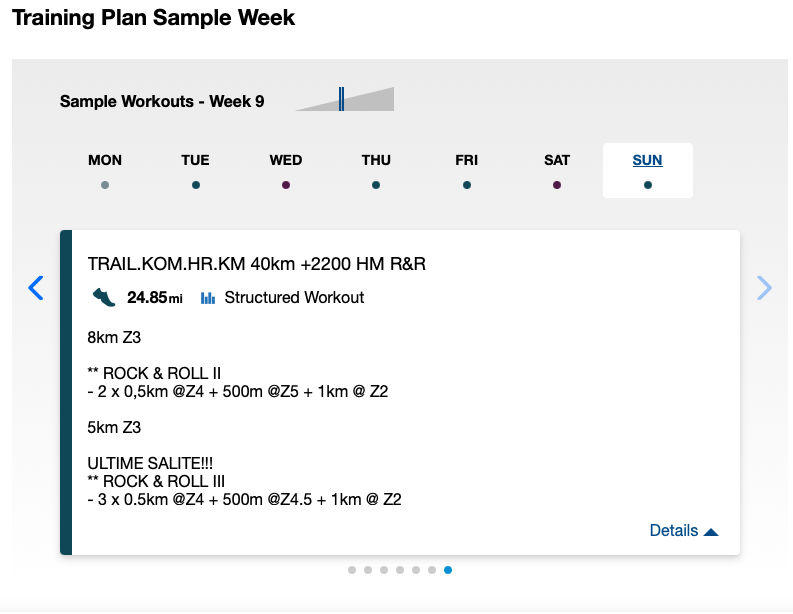
Task: Click the running shoe icon
Action: 104,297
